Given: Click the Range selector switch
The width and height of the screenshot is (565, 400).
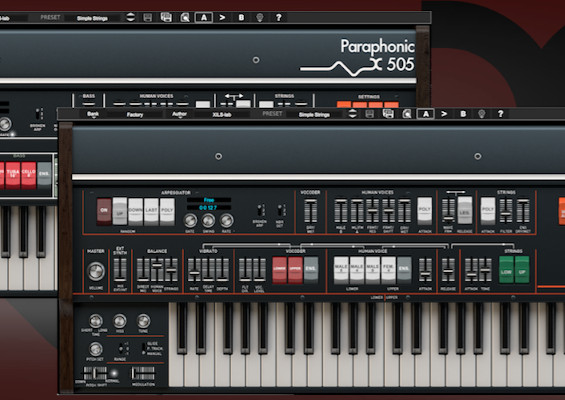Looking at the screenshot, I should coord(121,348).
